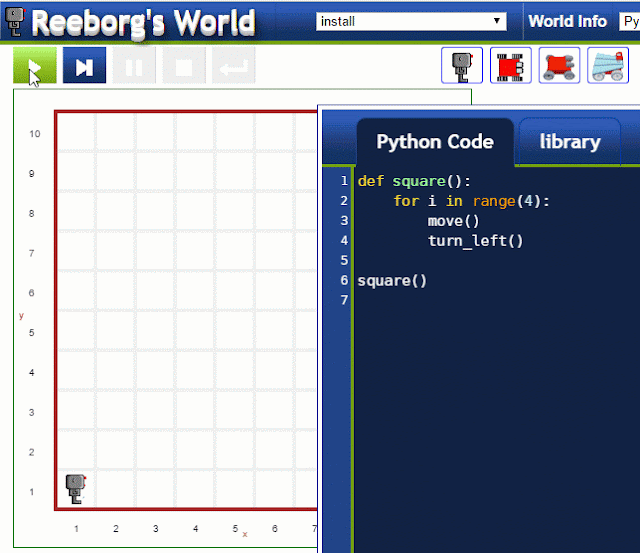Click line number 7 in the editor gutter

point(344,300)
